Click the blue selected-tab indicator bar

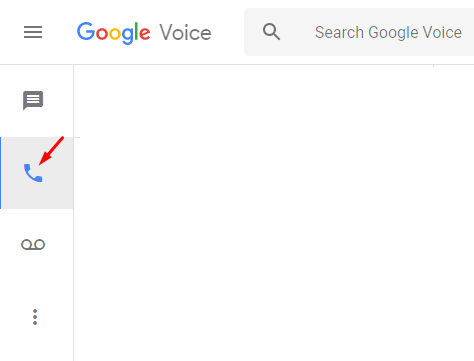click(x=1, y=173)
